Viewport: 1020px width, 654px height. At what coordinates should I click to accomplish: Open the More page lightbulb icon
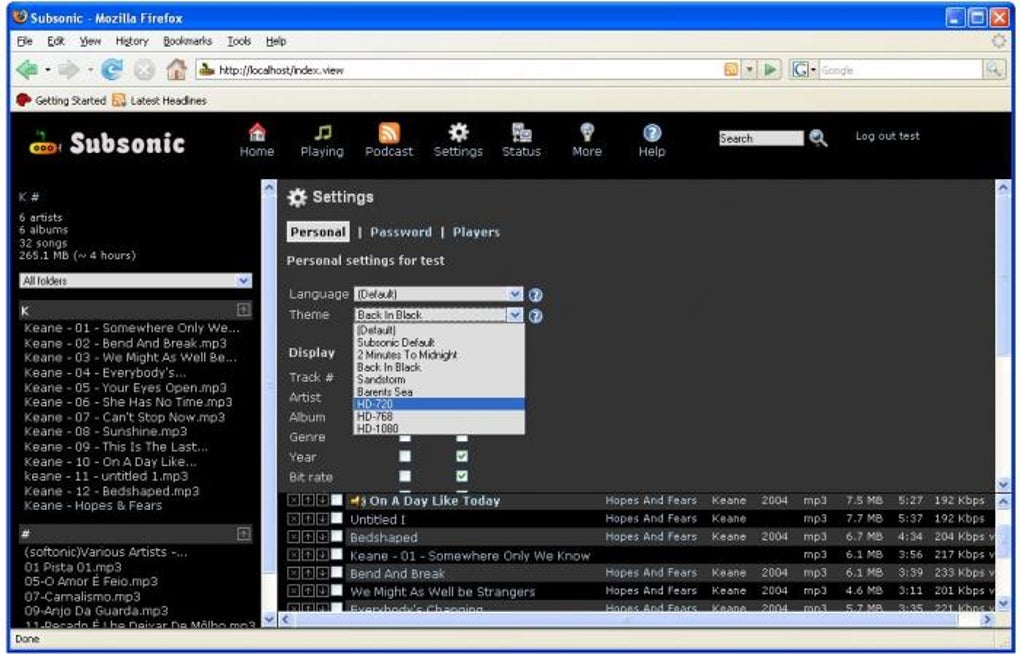tap(587, 133)
